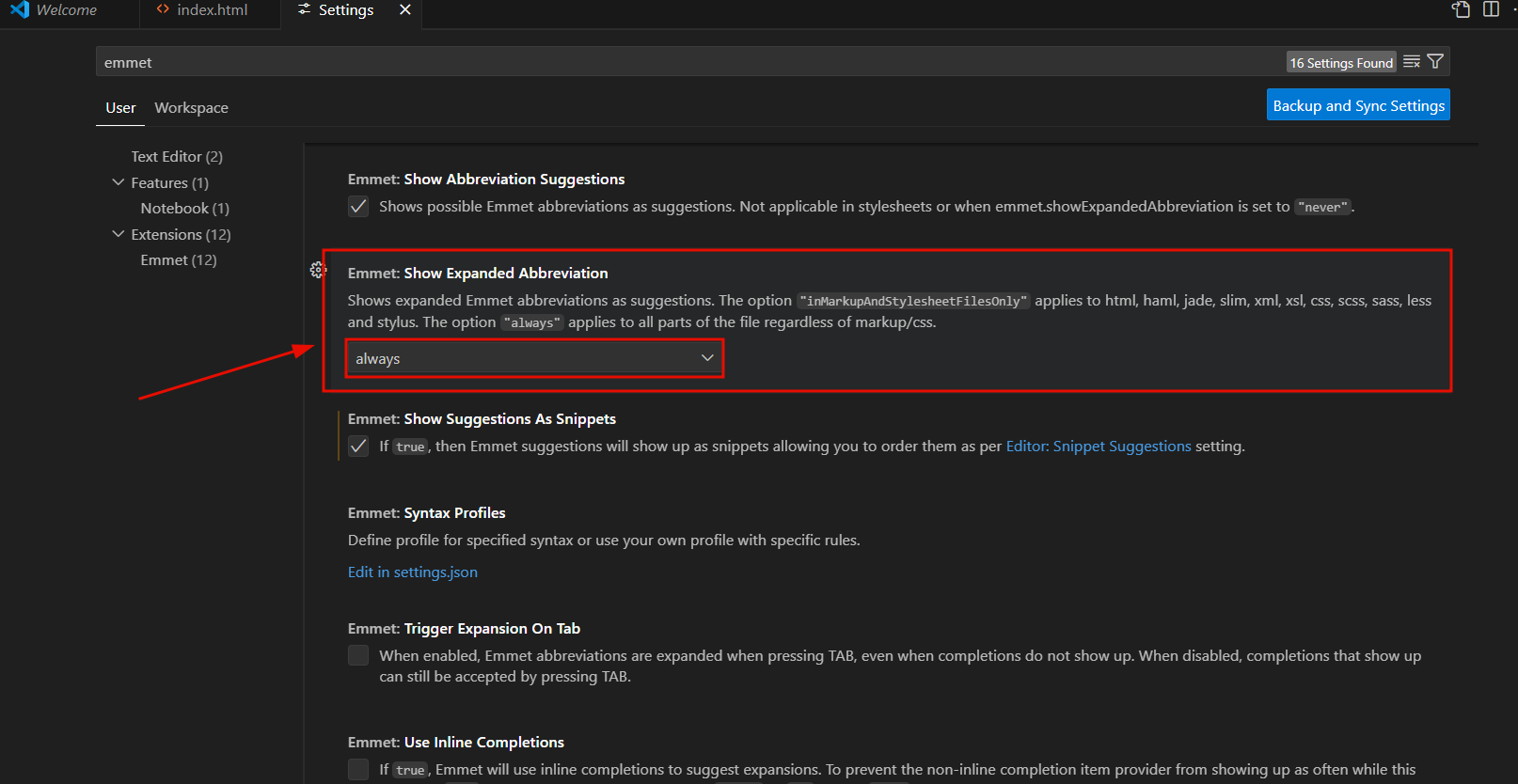Image resolution: width=1518 pixels, height=784 pixels.
Task: Follow Editor: Snippet Suggestions link
Action: click(1099, 446)
